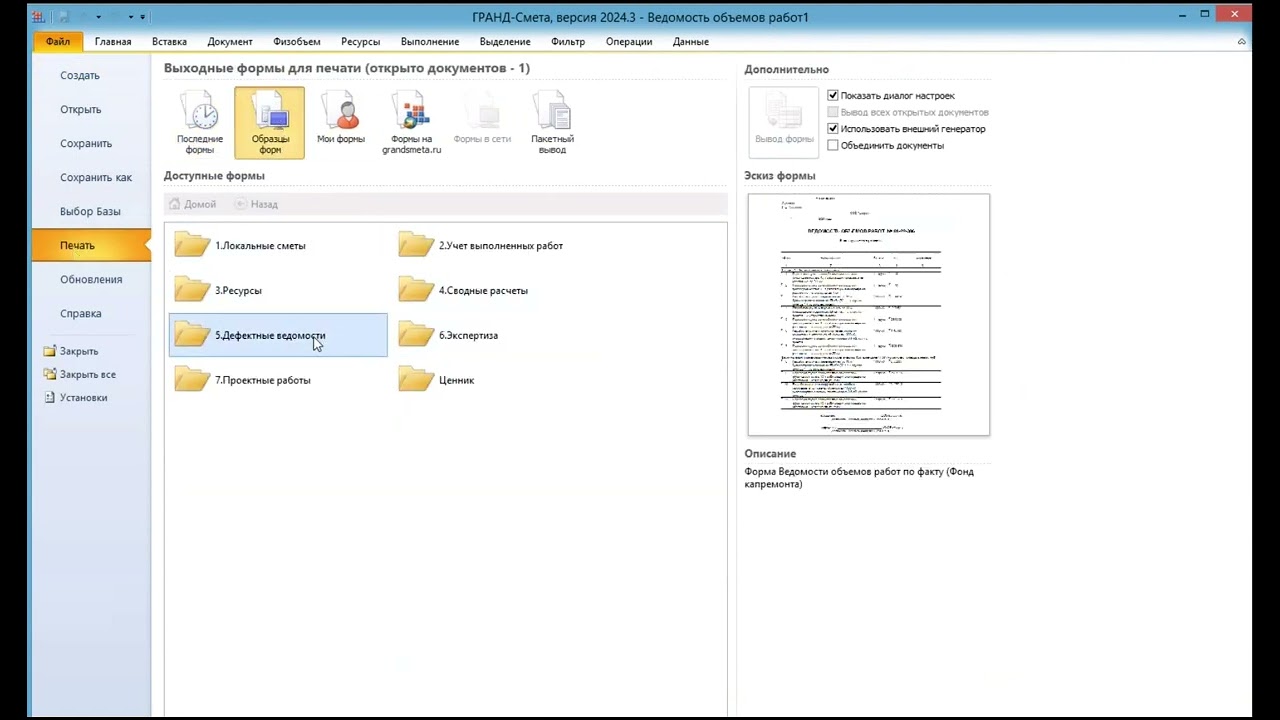Switch to the Главная tab
This screenshot has height=720, width=1280.
tap(113, 41)
